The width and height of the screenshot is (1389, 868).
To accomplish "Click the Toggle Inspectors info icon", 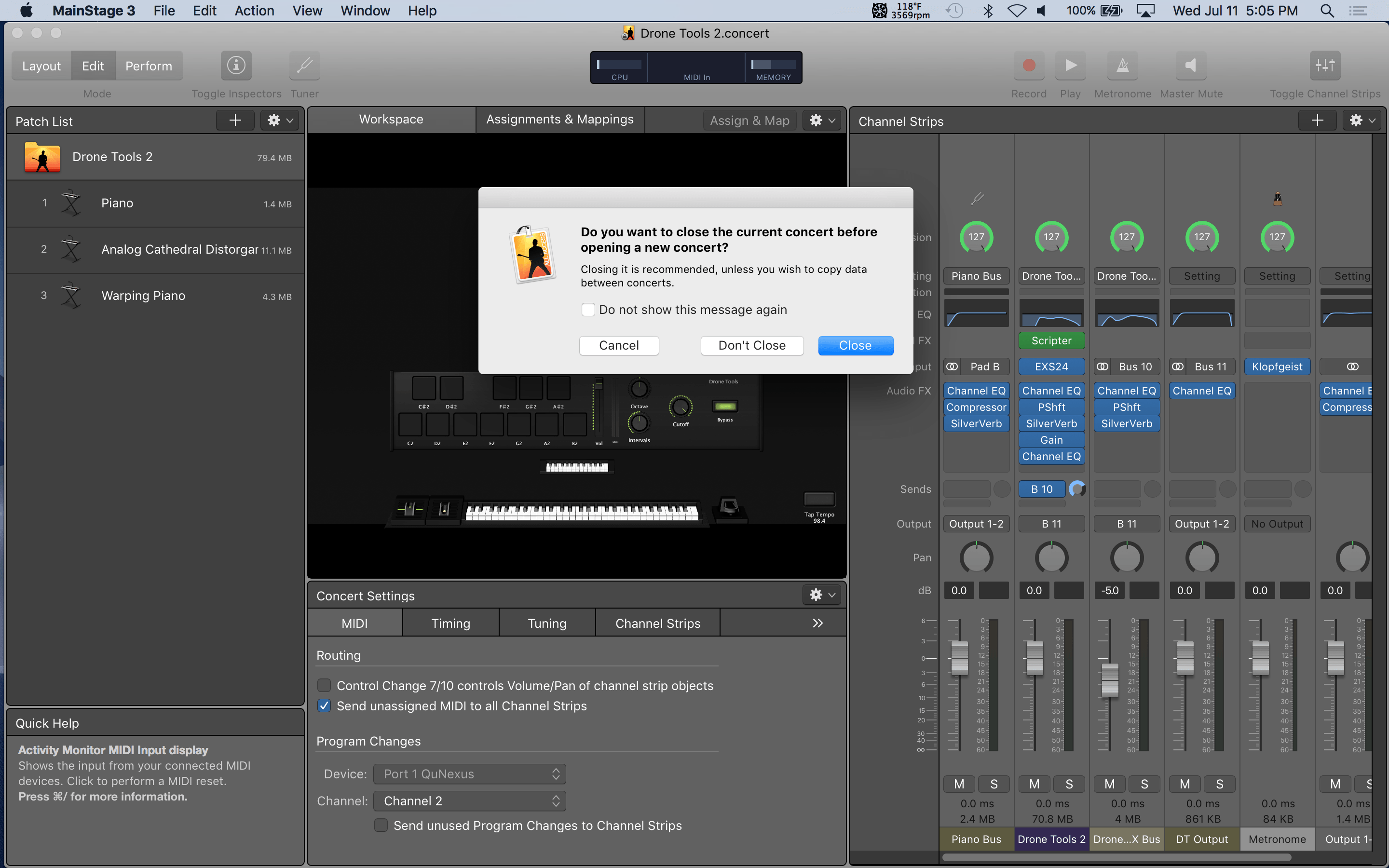I will [236, 66].
